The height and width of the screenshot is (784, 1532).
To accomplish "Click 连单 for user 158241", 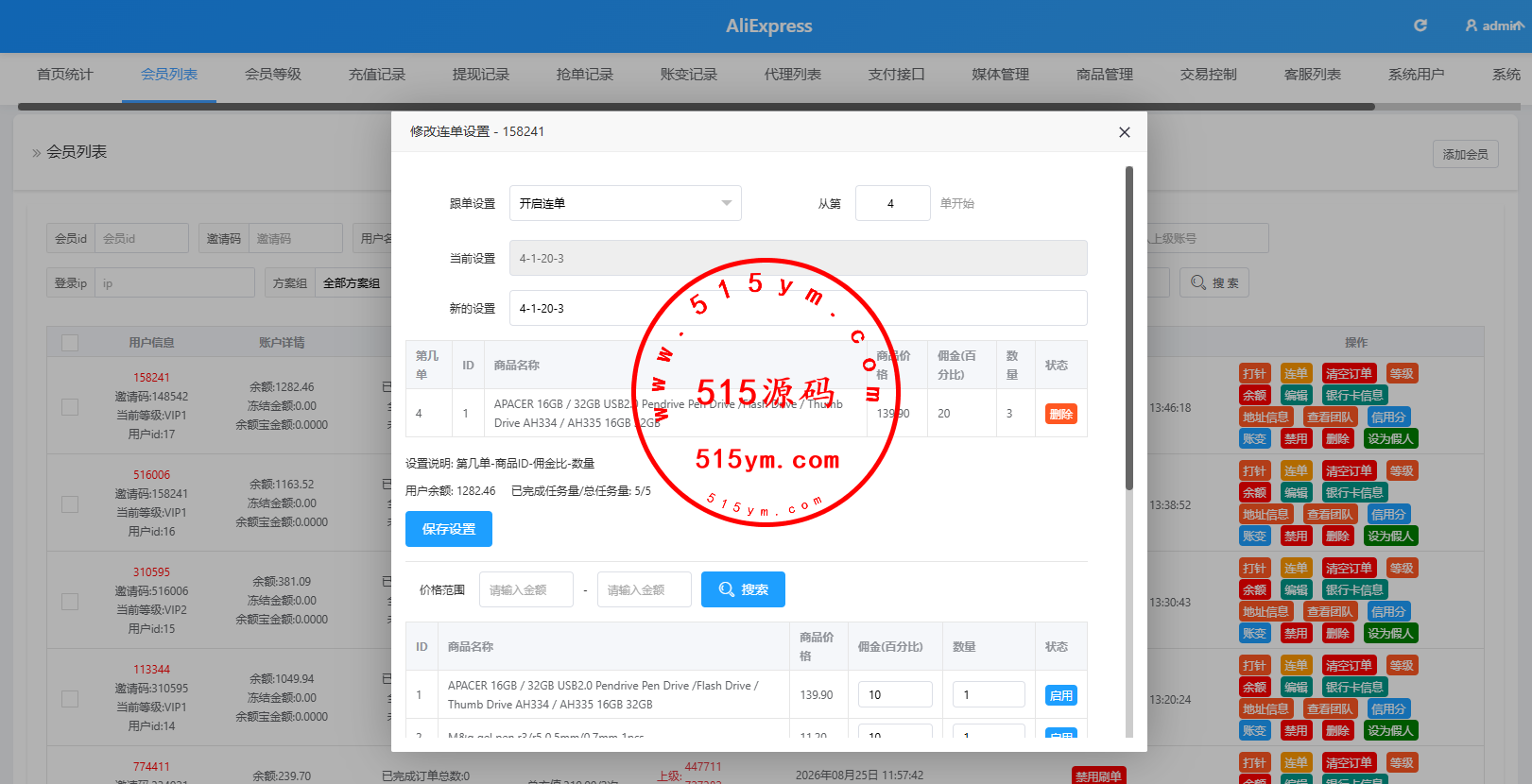I will 1296,373.
